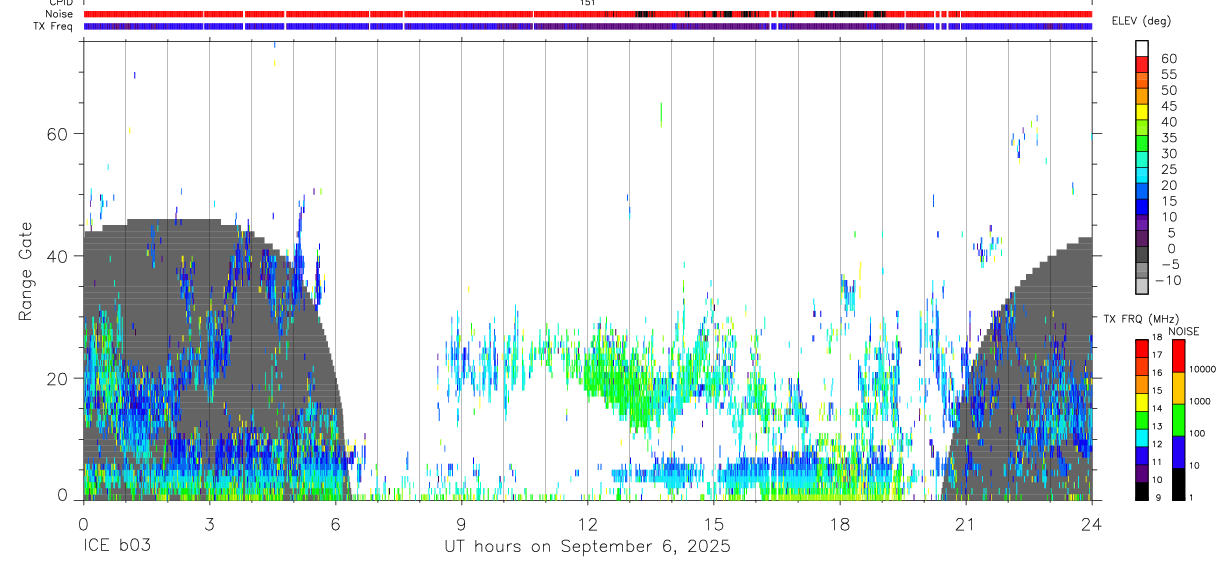Pick the blue 10–100 noise swatch
Image resolution: width=1228 pixels, height=567 pixels.
[x=1178, y=452]
